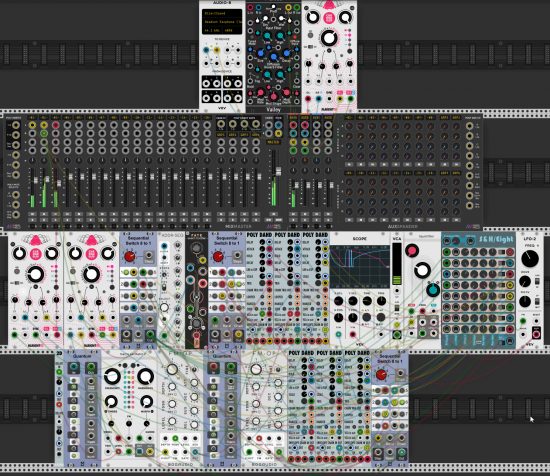
Task: Click the blue Size knob on Plateau
Action: (x=261, y=54)
